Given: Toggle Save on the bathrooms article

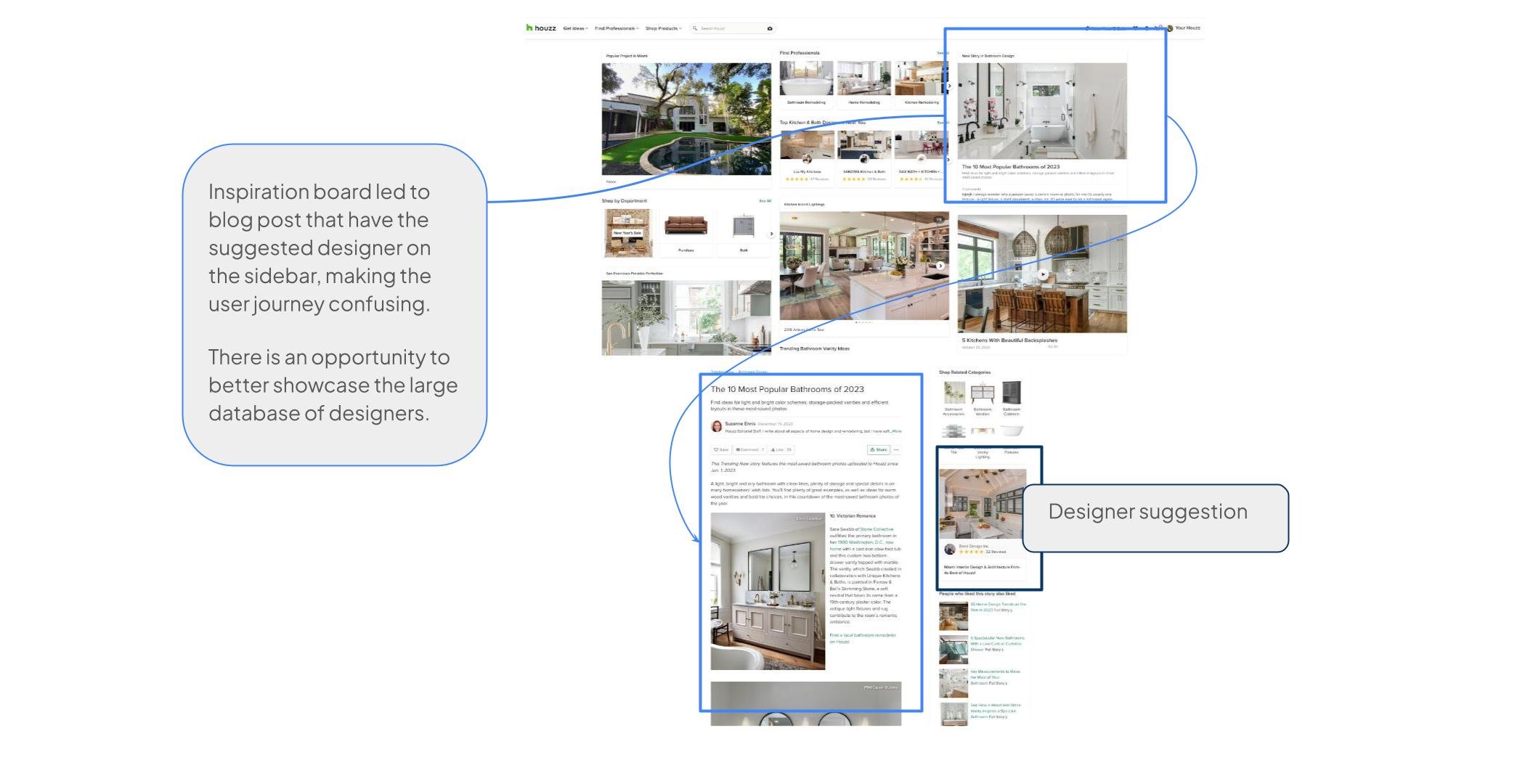Looking at the screenshot, I should coord(722,449).
